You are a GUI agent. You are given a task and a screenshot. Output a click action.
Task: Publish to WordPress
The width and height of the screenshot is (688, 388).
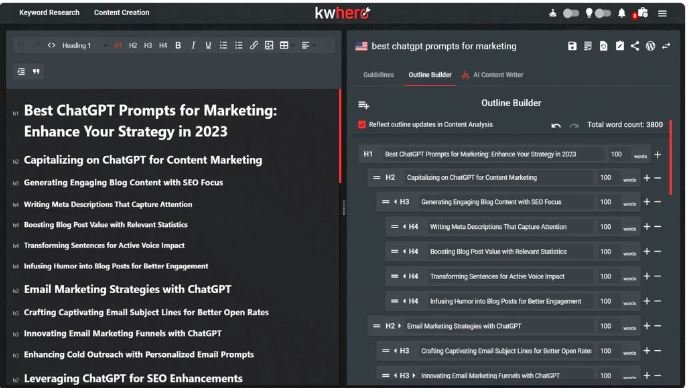[x=650, y=46]
